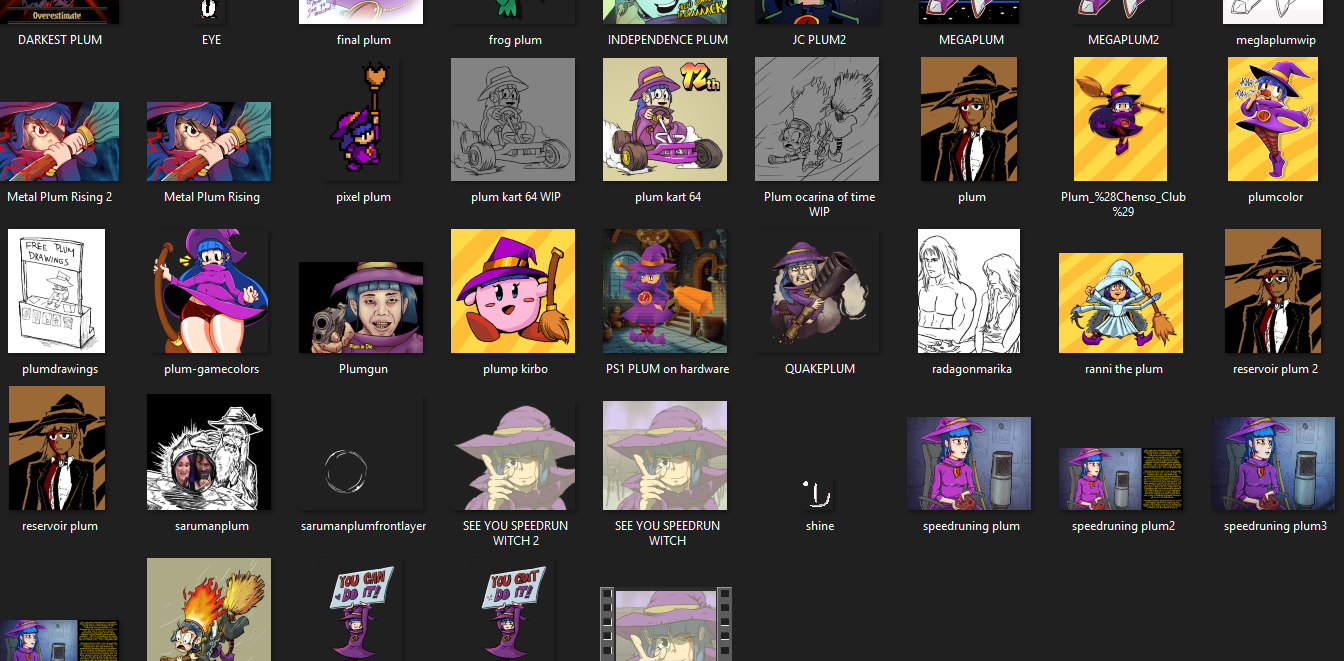Open the video file with film strip border

pyautogui.click(x=665, y=624)
